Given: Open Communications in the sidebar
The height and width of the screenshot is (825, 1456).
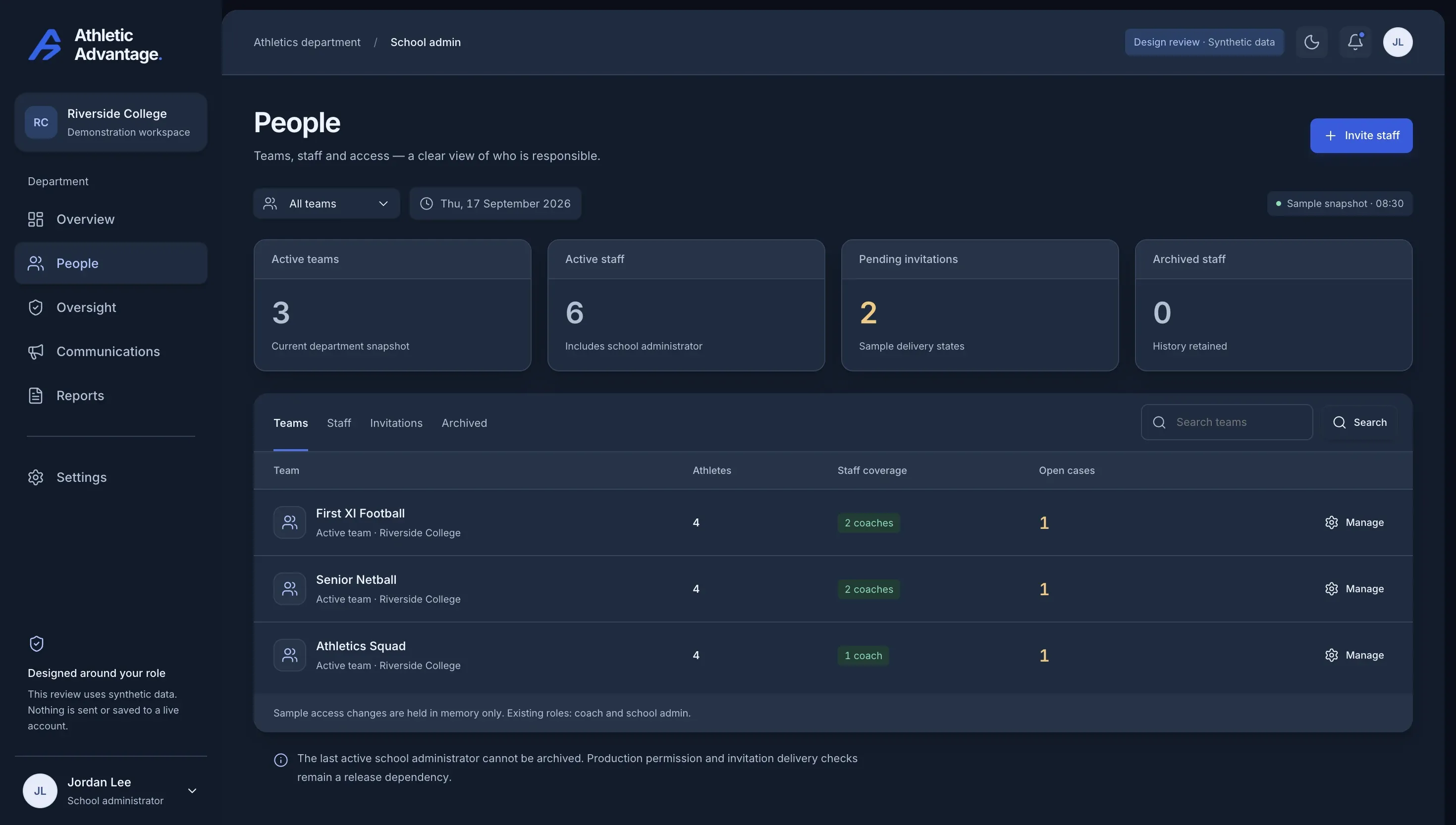Looking at the screenshot, I should point(110,351).
